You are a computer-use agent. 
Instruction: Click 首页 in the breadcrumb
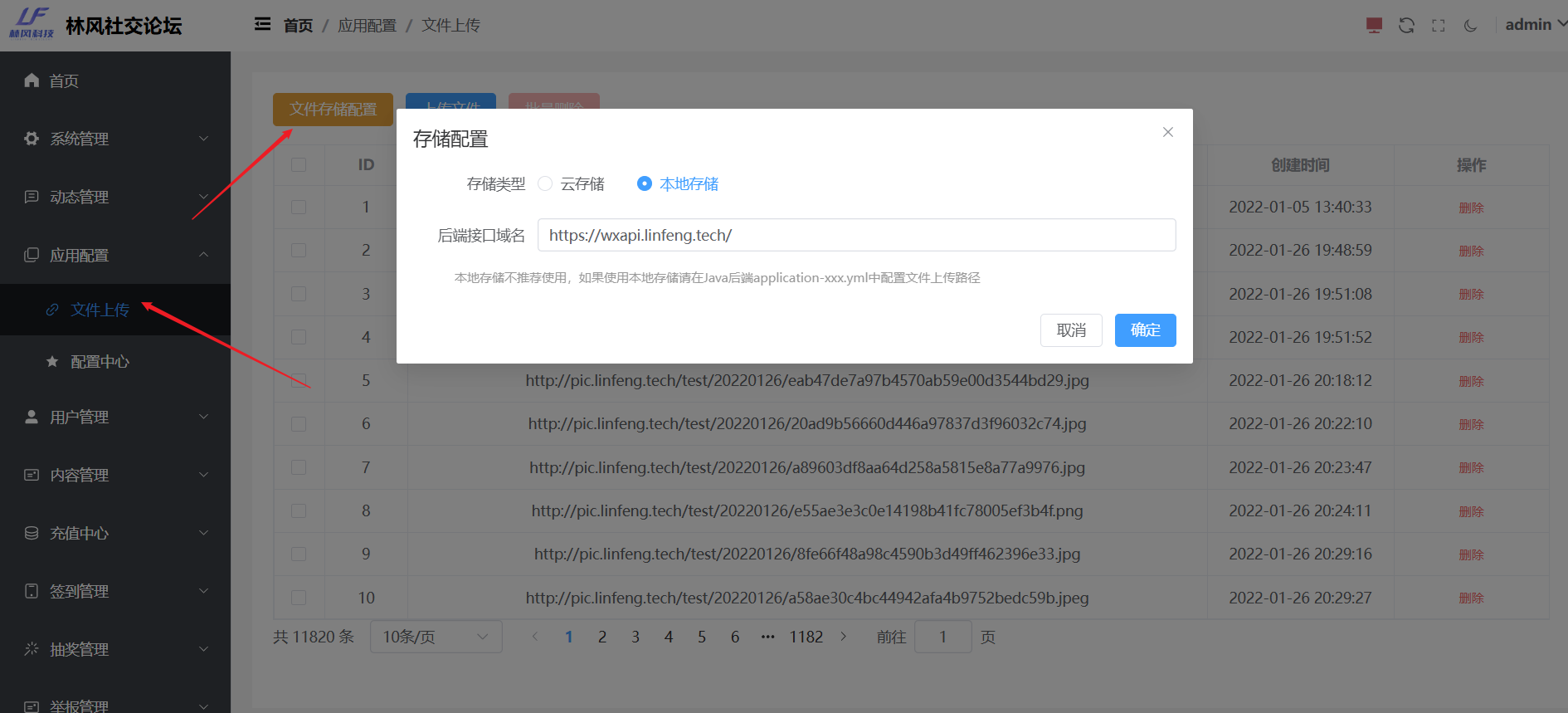pos(298,26)
